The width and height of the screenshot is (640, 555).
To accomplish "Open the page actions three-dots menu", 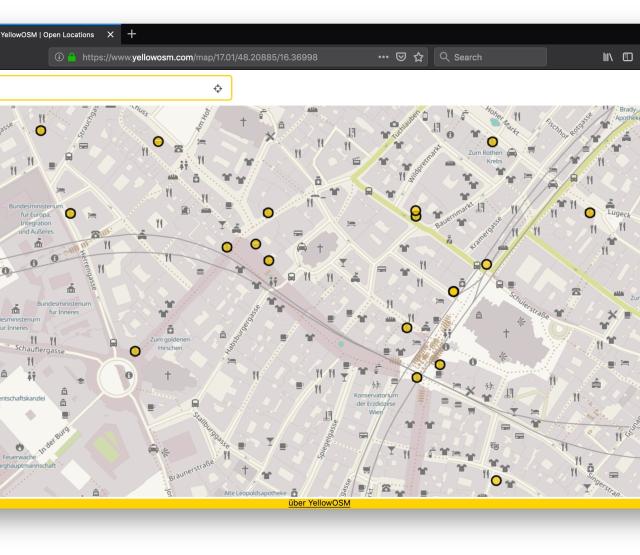I will point(383,57).
